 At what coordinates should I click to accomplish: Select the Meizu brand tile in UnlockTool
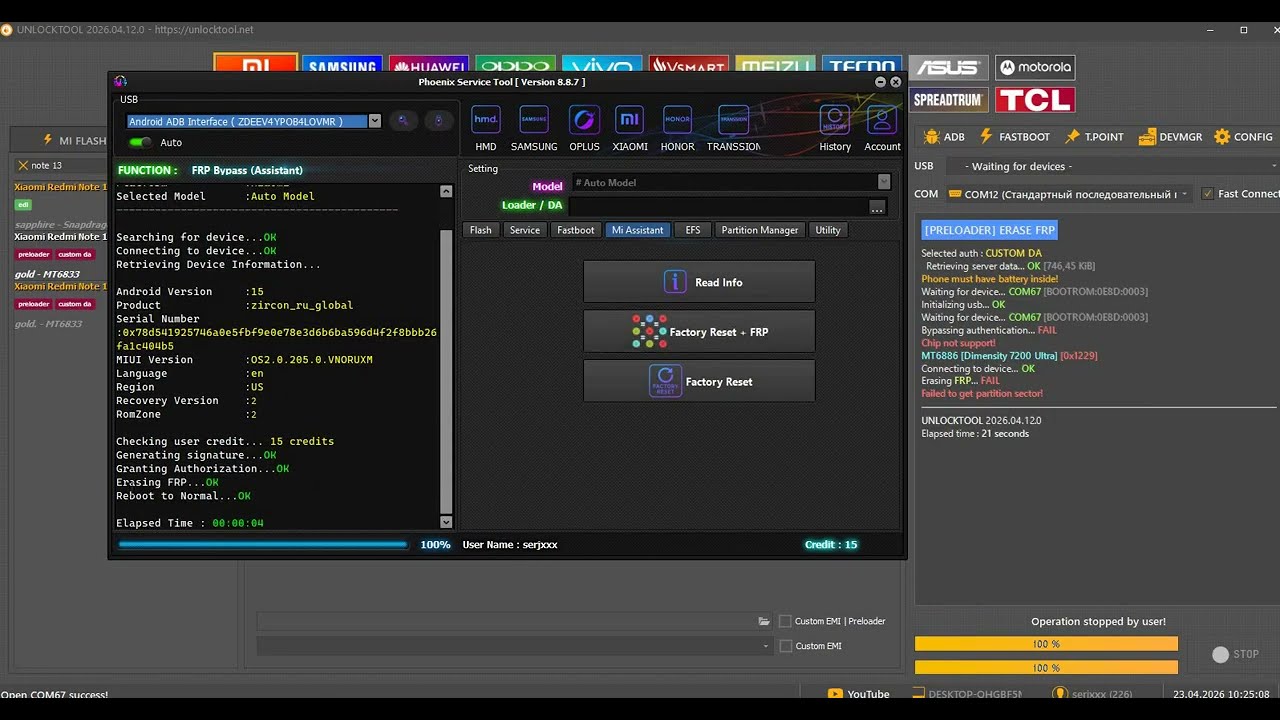[775, 65]
